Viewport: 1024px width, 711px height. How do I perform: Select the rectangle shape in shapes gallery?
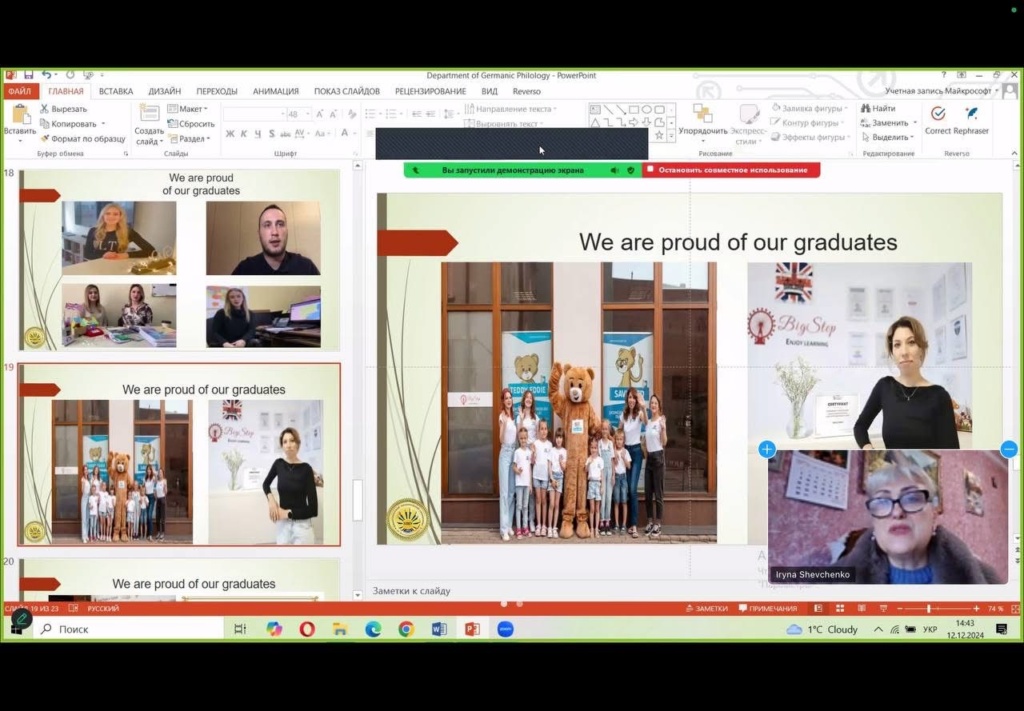[x=633, y=109]
